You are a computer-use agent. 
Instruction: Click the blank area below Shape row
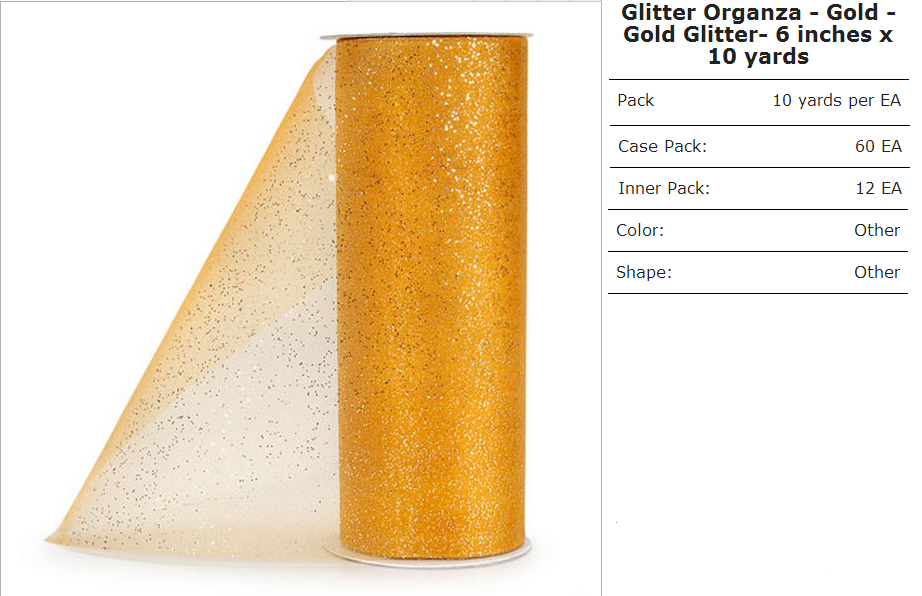click(758, 441)
